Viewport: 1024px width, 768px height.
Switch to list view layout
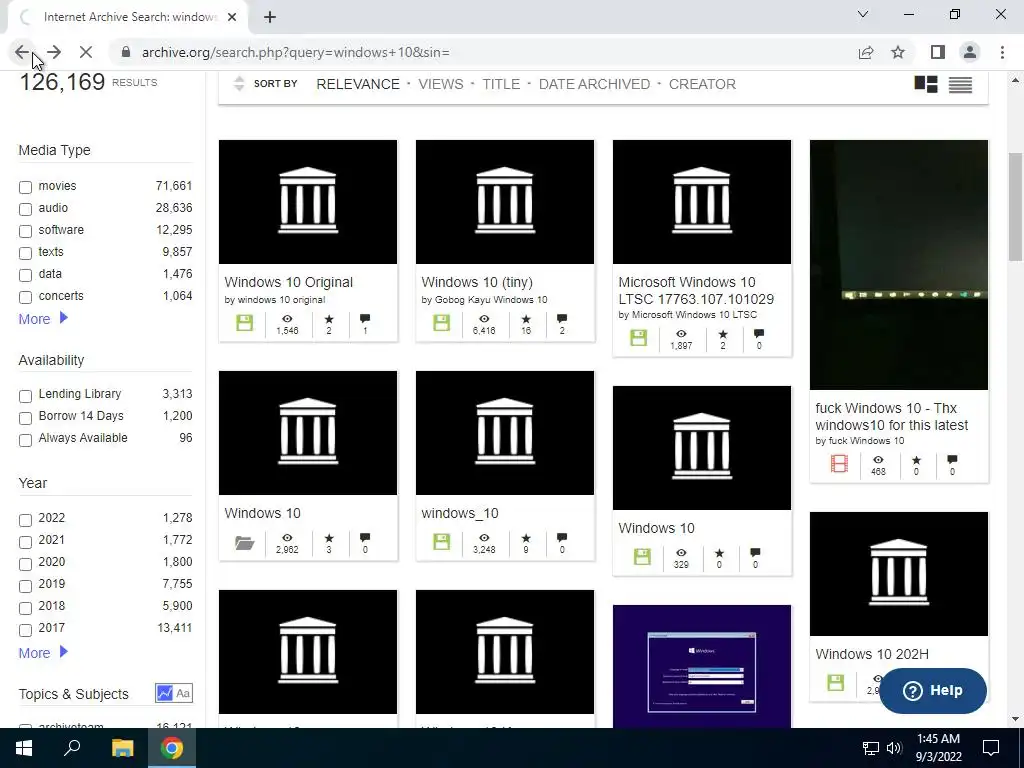pyautogui.click(x=960, y=84)
